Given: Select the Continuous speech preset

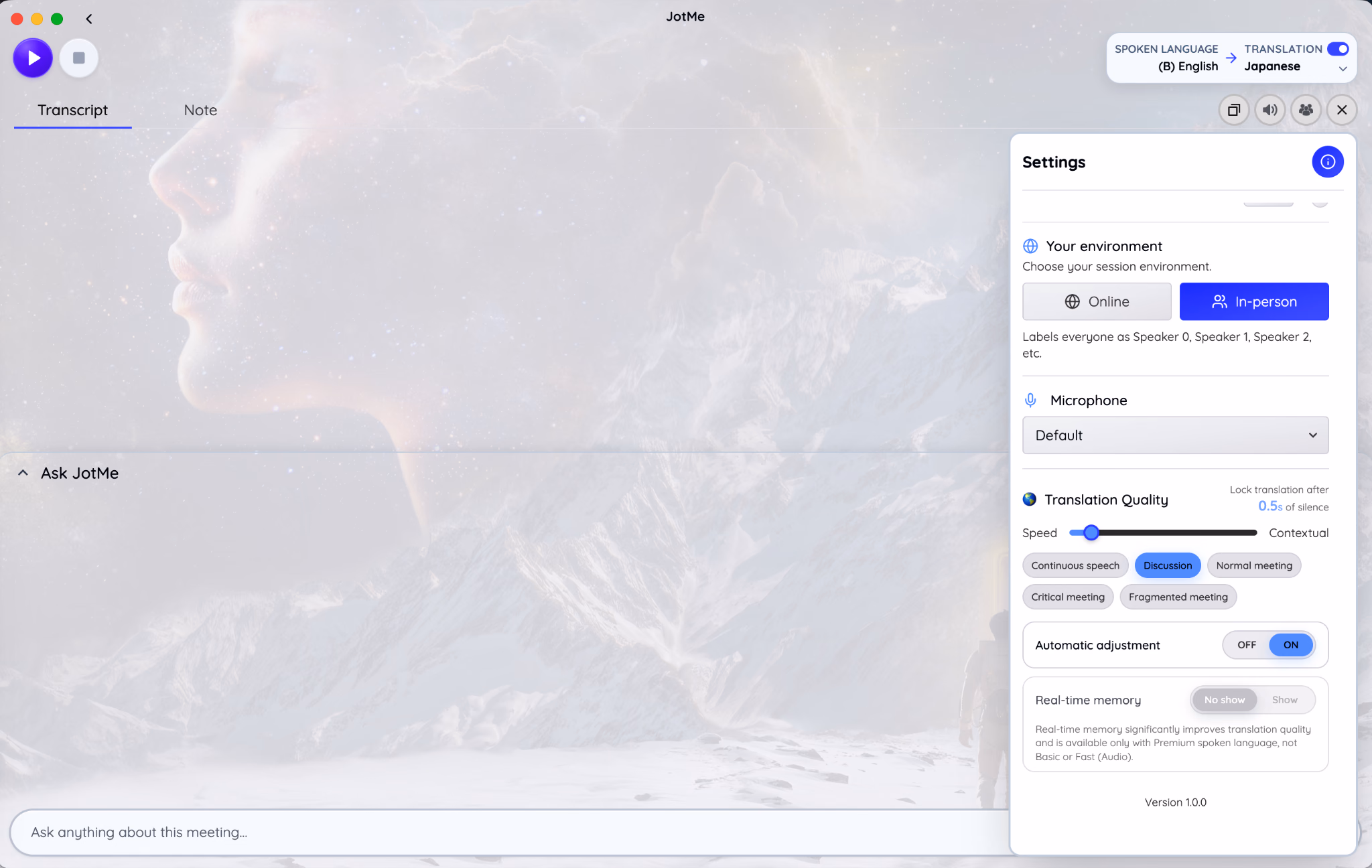Looking at the screenshot, I should point(1075,565).
